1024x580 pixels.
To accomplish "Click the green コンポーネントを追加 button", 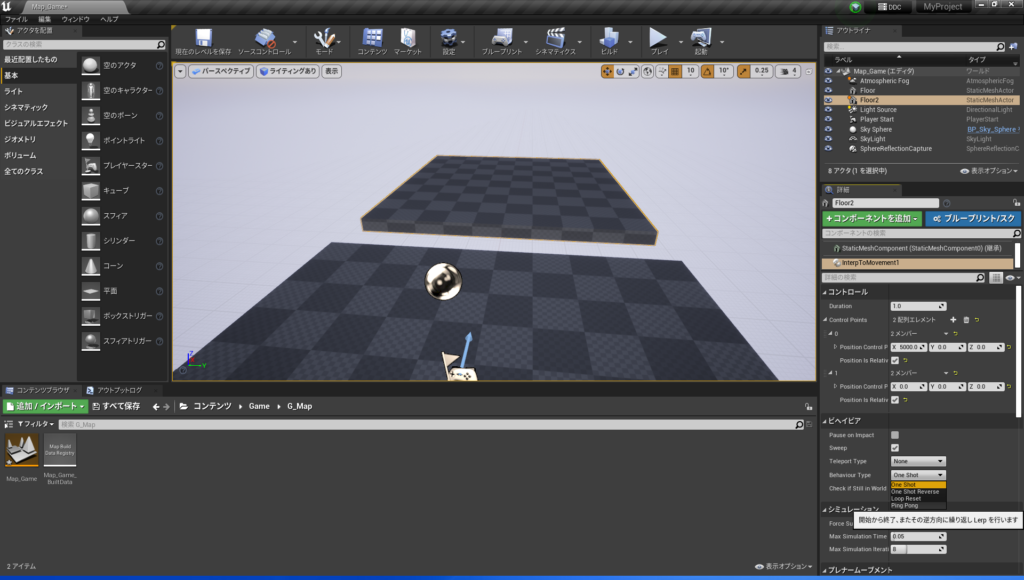I will coord(871,218).
